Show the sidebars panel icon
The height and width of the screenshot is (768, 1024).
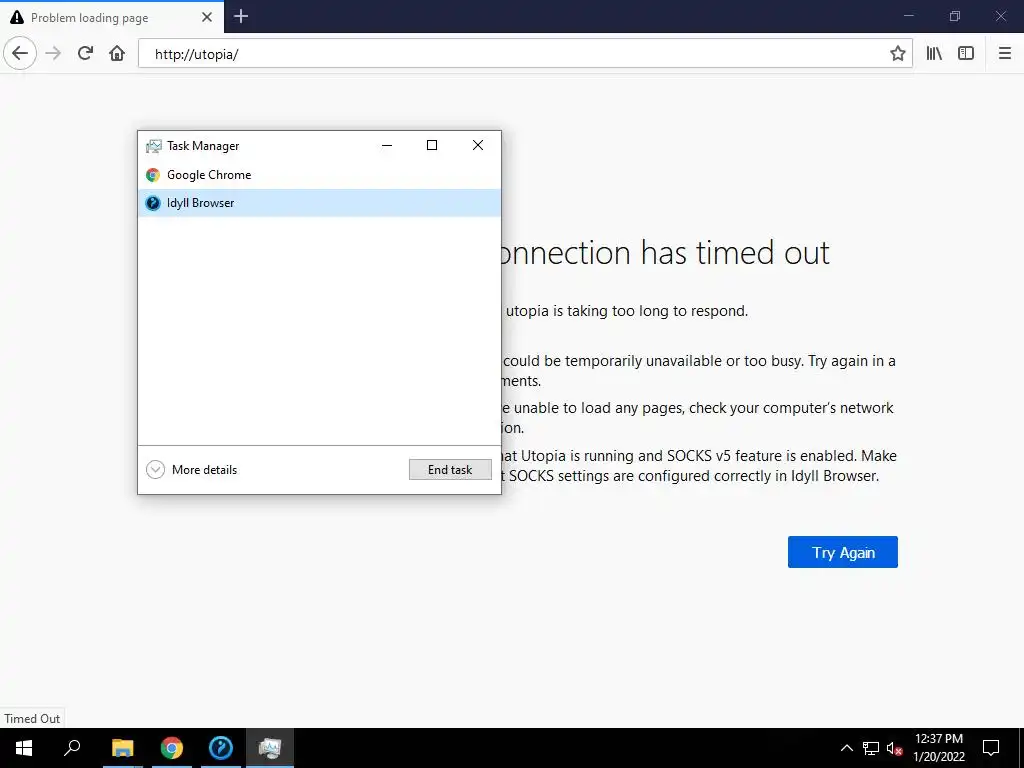pyautogui.click(x=966, y=54)
